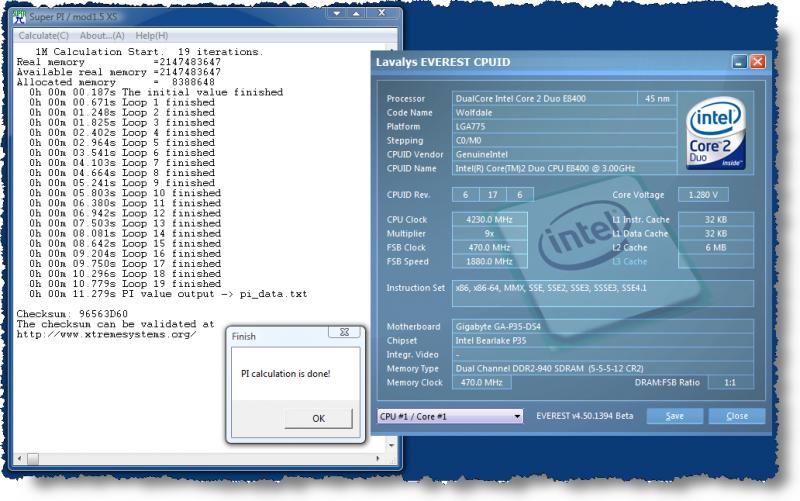Click the EVEREST v4.50.1394 Beta version label

pyautogui.click(x=585, y=416)
